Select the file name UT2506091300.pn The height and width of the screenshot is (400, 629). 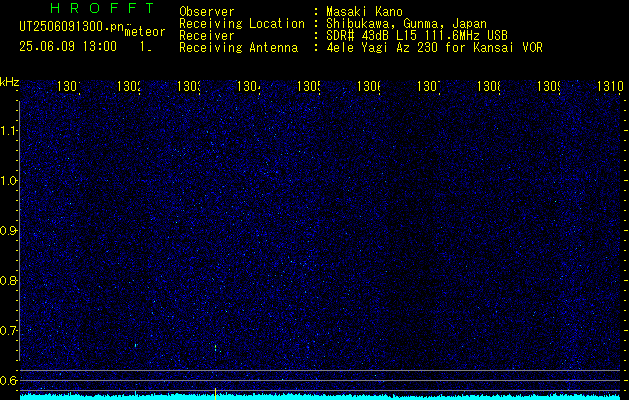click(x=71, y=27)
